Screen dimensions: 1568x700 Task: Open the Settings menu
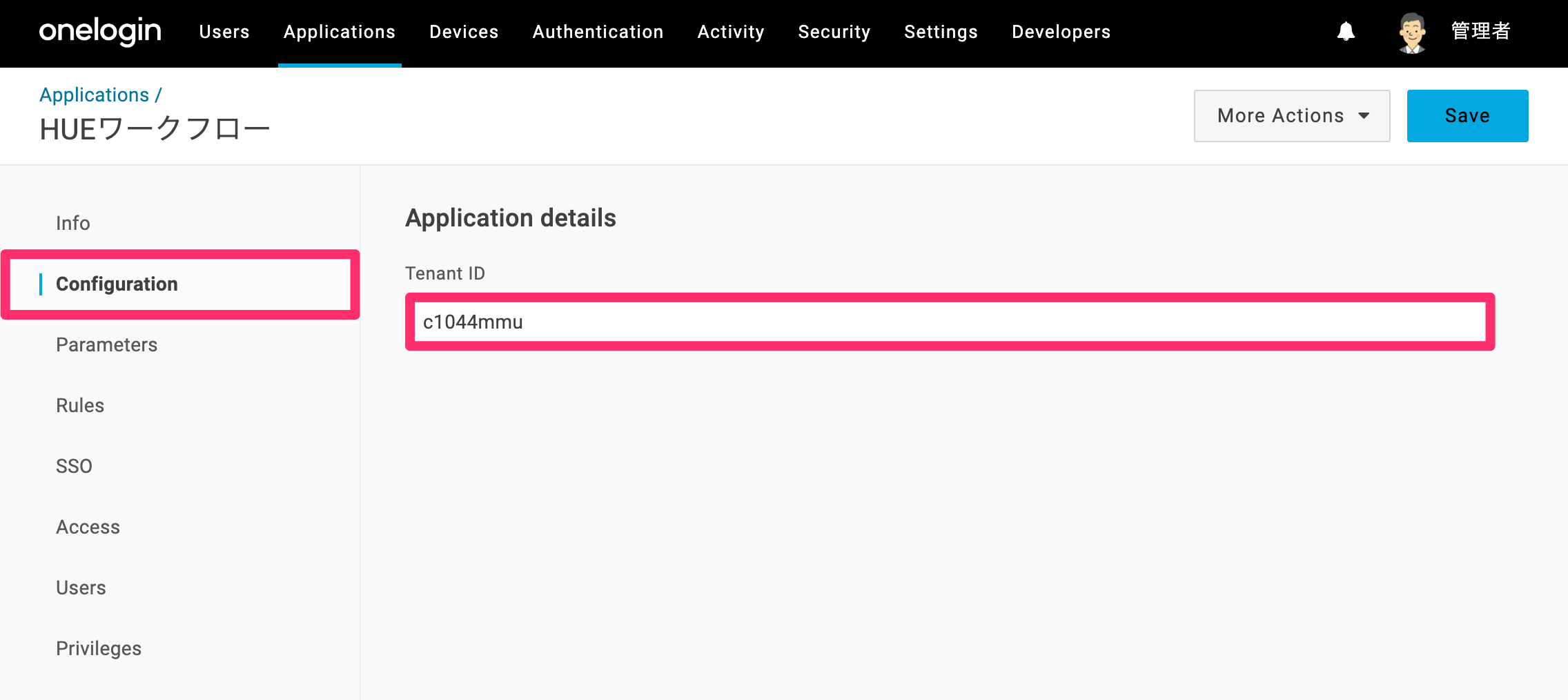(941, 32)
